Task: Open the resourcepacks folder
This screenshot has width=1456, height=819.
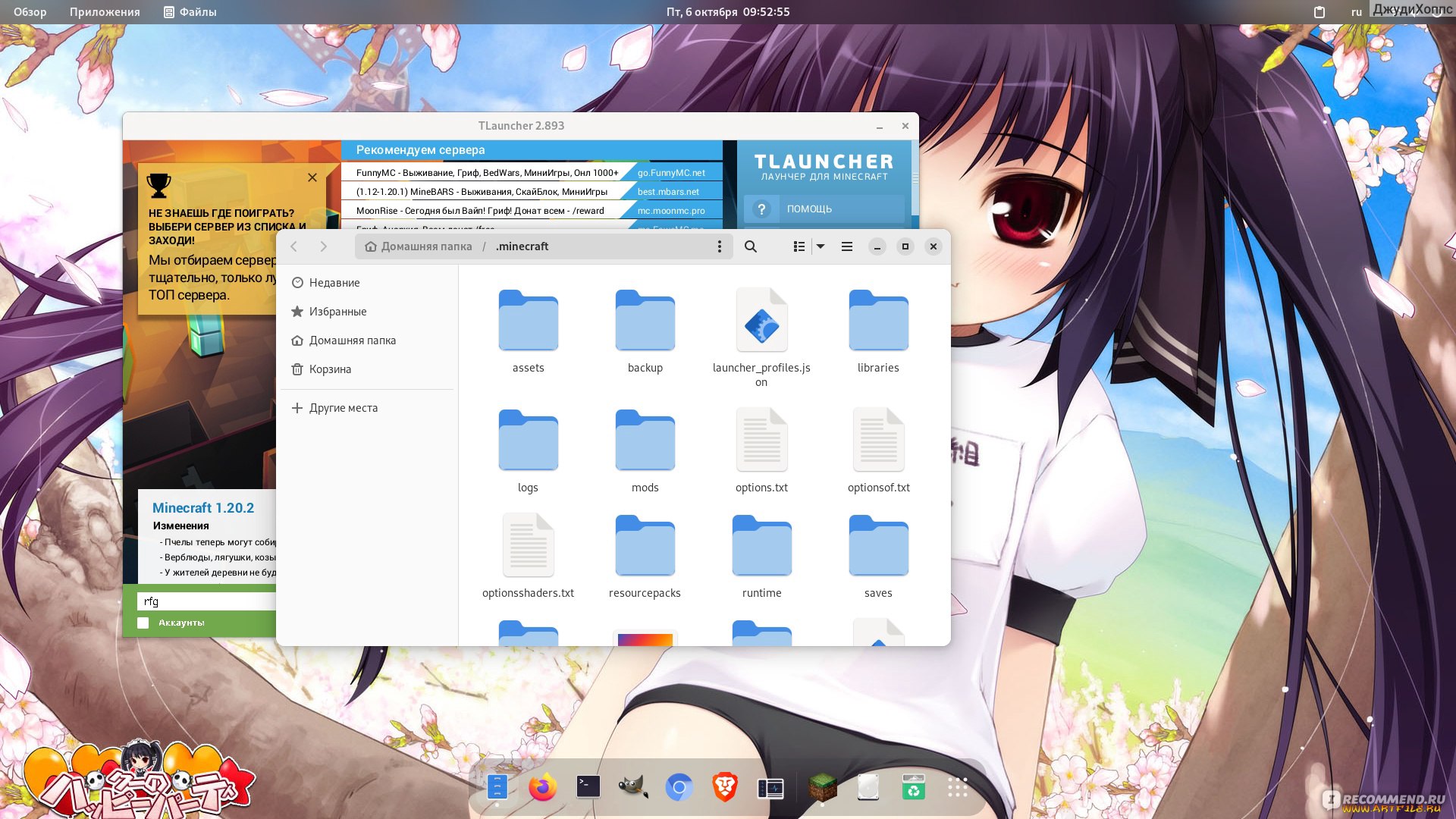Action: tap(645, 557)
